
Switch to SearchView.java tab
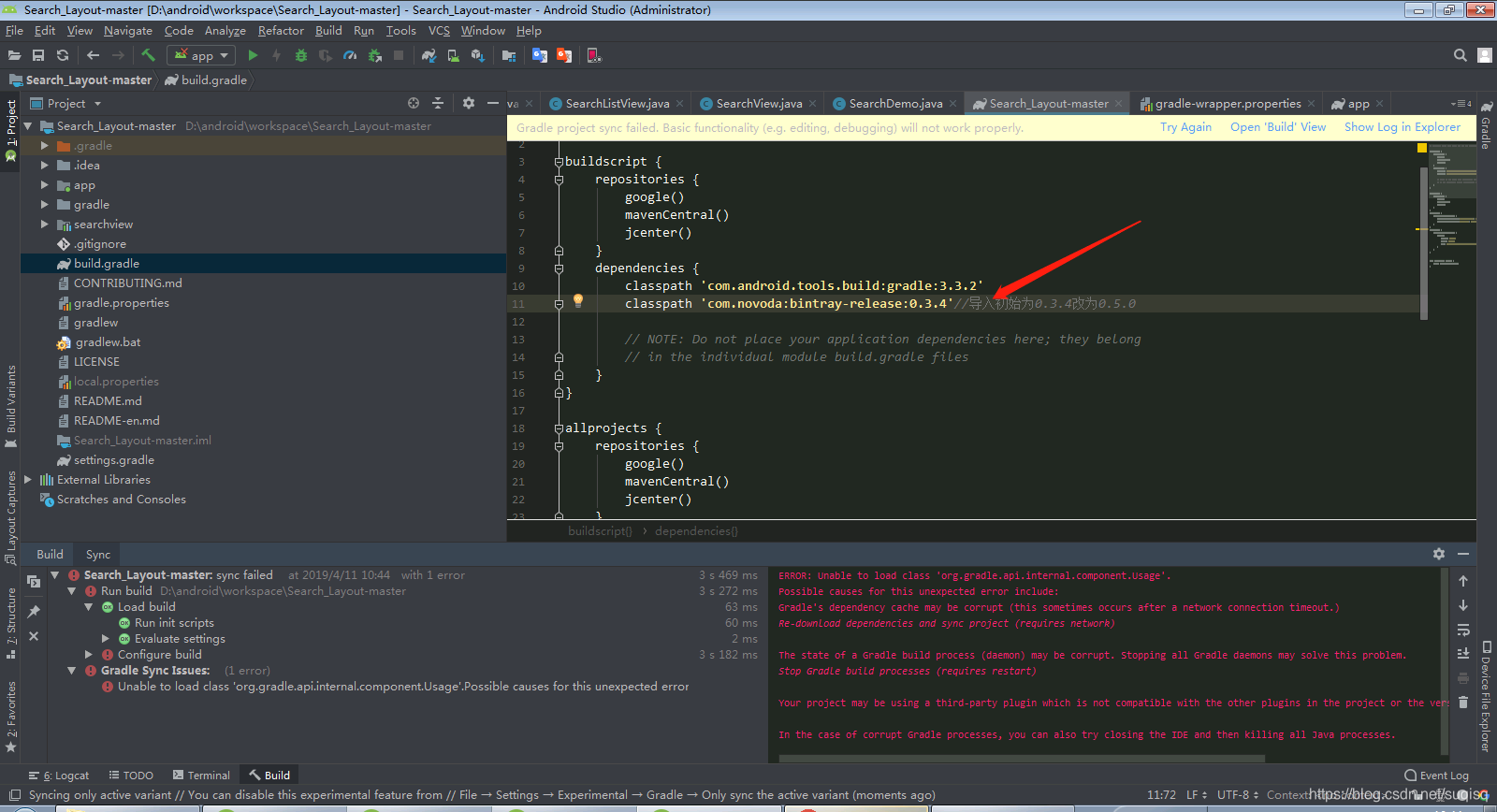coord(759,104)
